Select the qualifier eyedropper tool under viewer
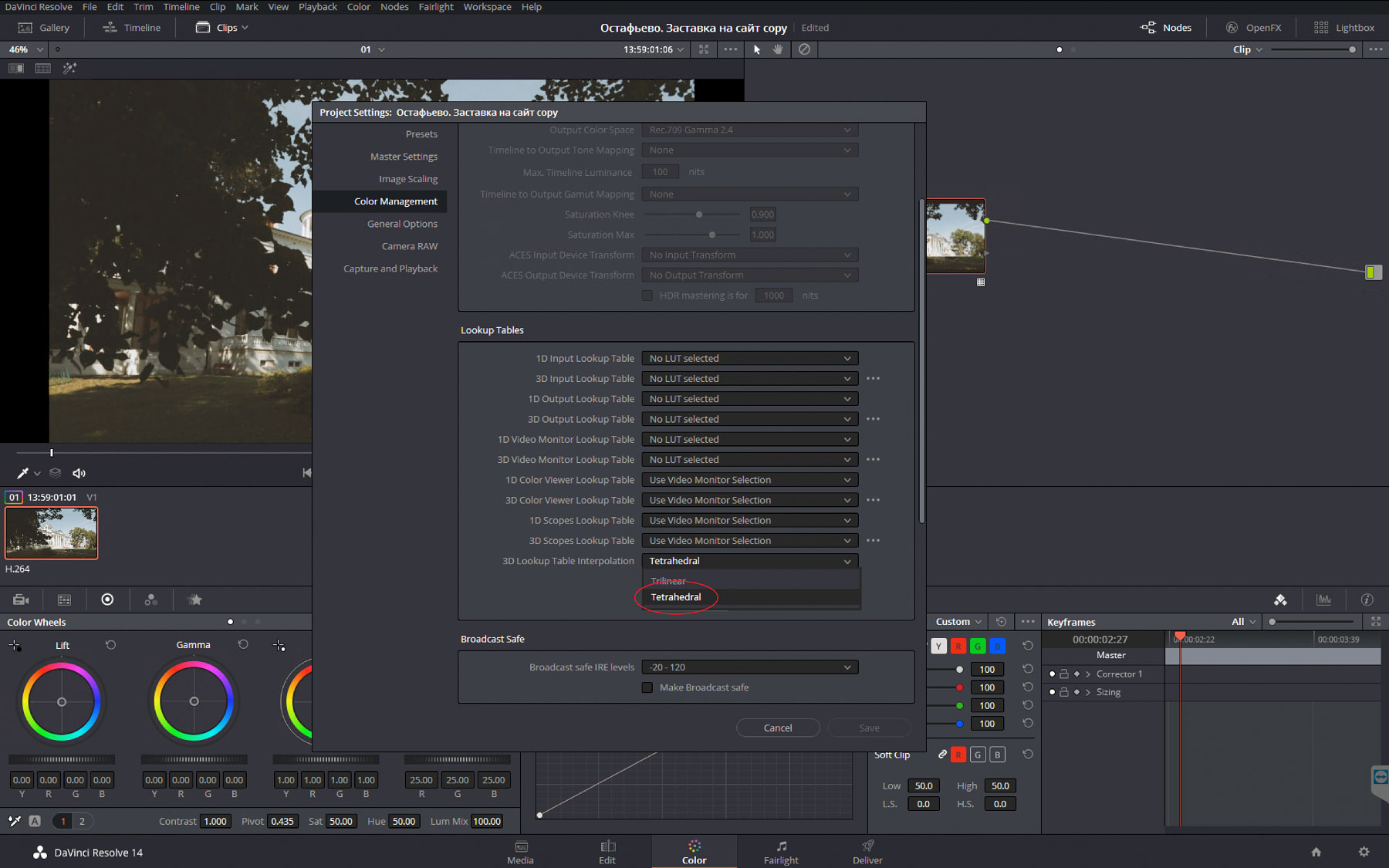Image resolution: width=1389 pixels, height=868 pixels. tap(22, 473)
